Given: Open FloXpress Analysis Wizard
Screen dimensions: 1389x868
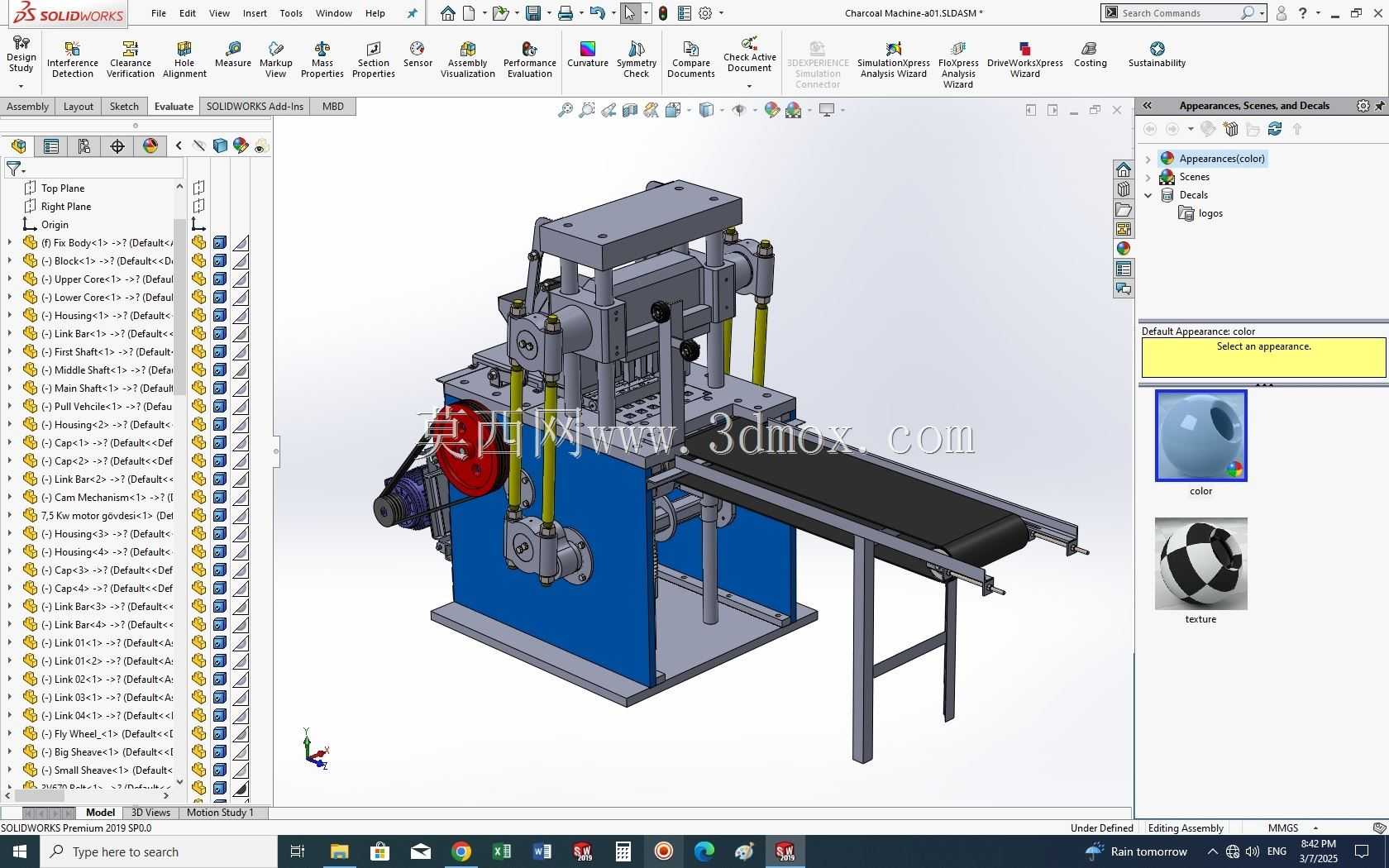Looking at the screenshot, I should pyautogui.click(x=958, y=64).
